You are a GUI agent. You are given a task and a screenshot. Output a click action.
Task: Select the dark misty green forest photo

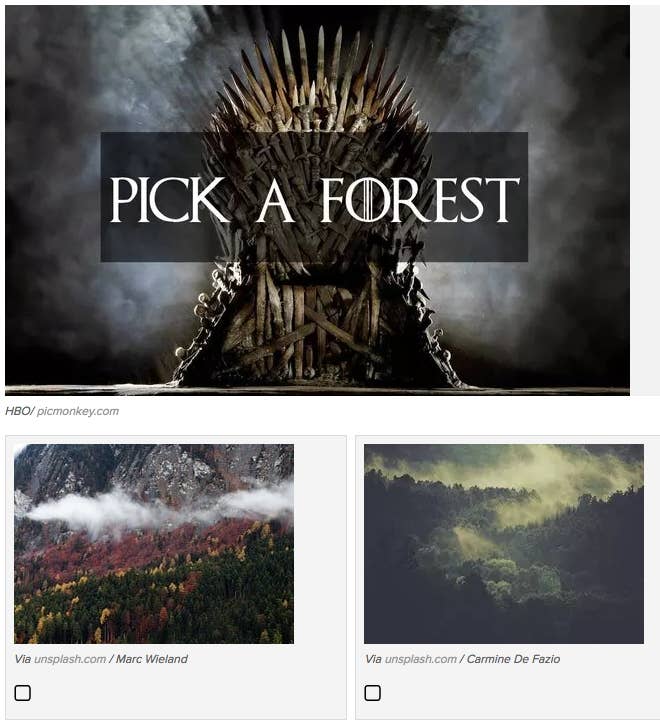point(503,543)
